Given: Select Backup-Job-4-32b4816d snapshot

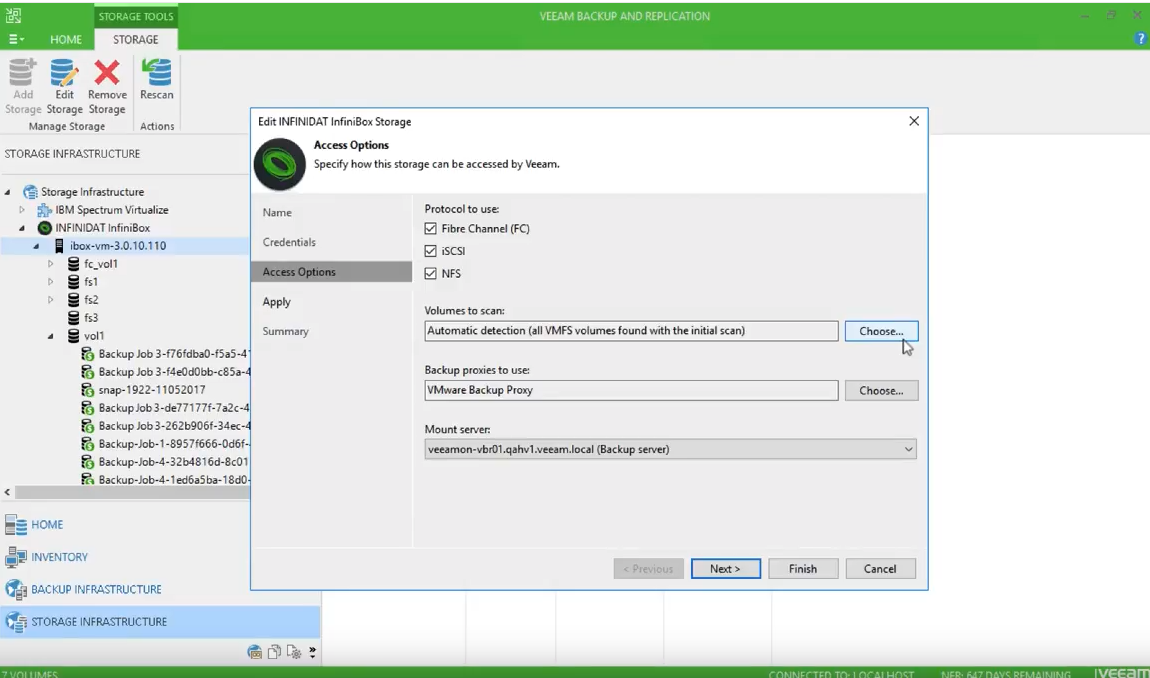Looking at the screenshot, I should (174, 462).
